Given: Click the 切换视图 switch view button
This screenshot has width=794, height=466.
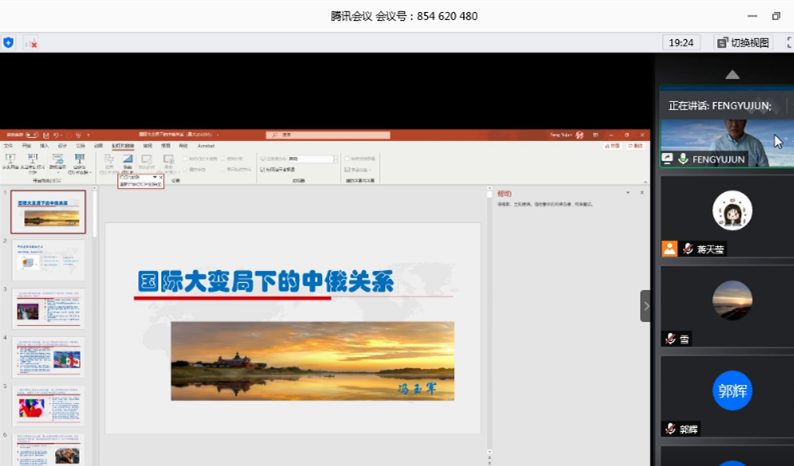Looking at the screenshot, I should (743, 43).
